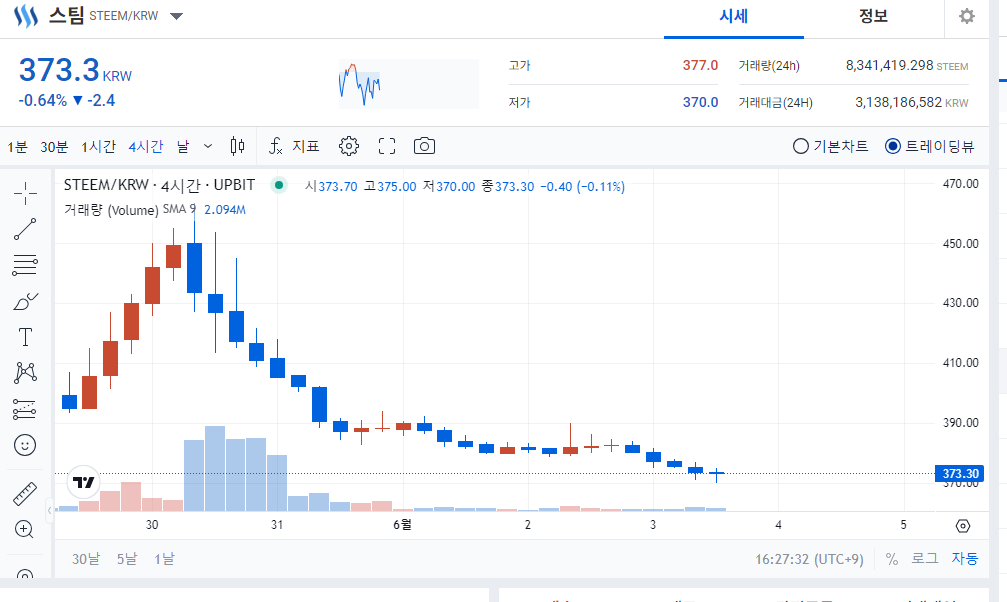
Task: Click the 6월 date label on time axis
Action: tap(402, 525)
